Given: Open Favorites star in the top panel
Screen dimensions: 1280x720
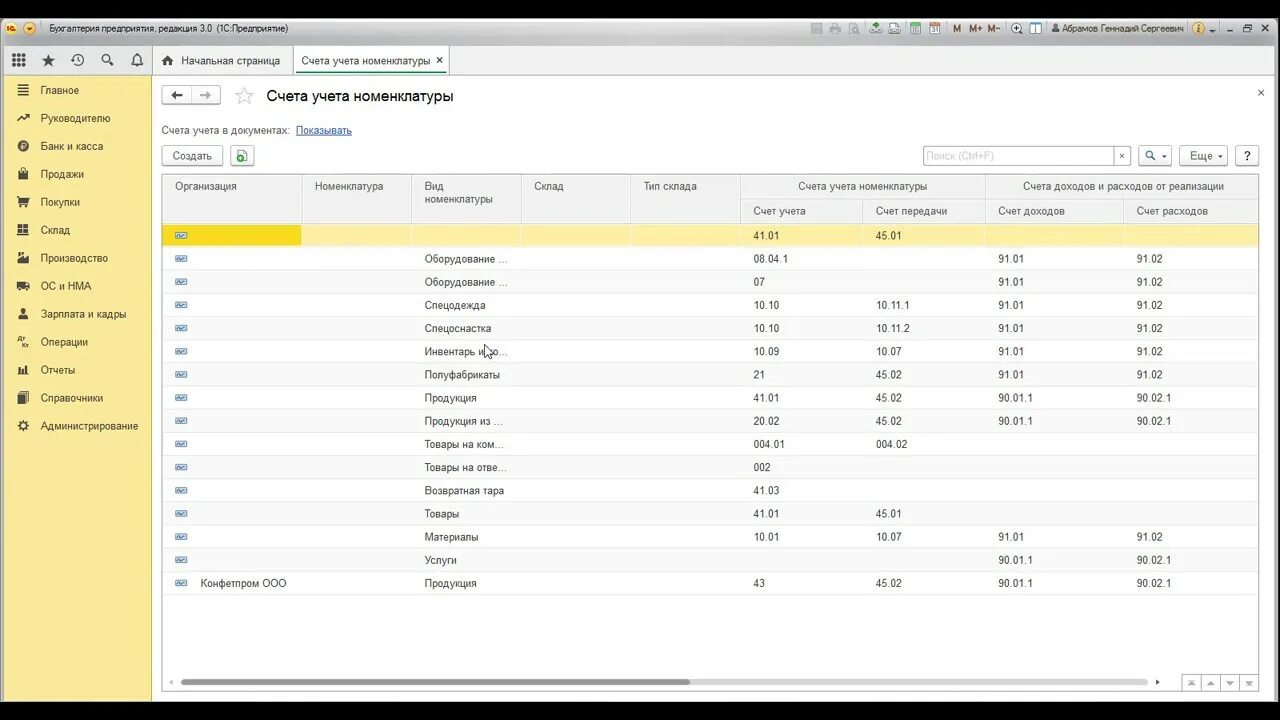Looking at the screenshot, I should pyautogui.click(x=48, y=60).
